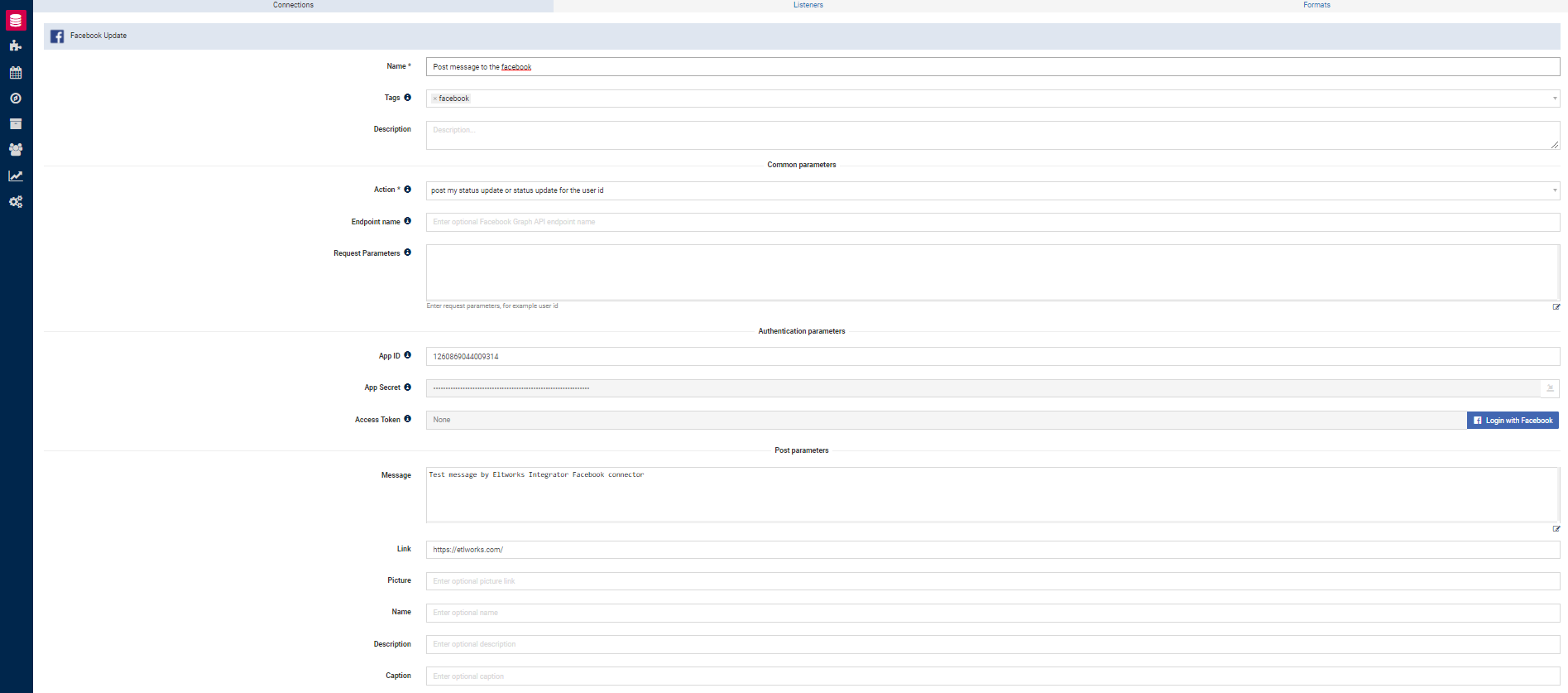1568x693 pixels.
Task: Focus the App ID field
Action: click(x=993, y=357)
